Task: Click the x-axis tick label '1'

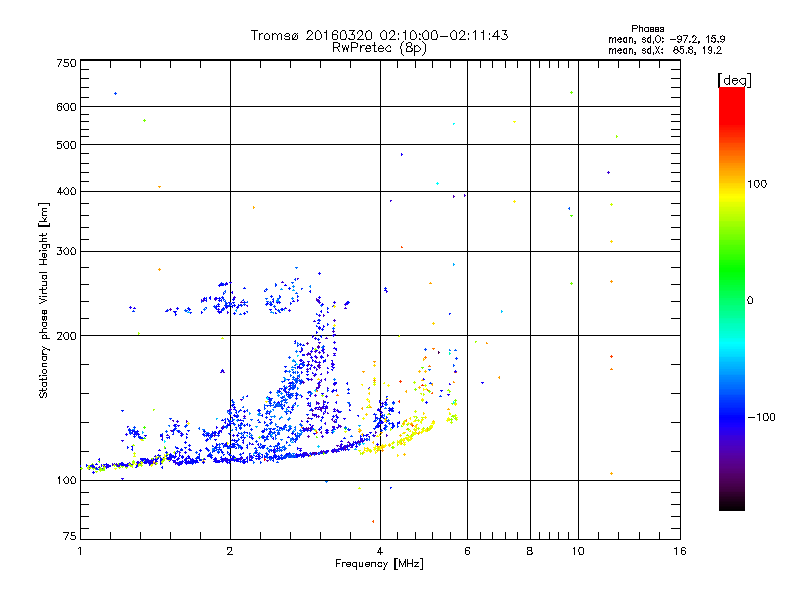Action: (80, 551)
